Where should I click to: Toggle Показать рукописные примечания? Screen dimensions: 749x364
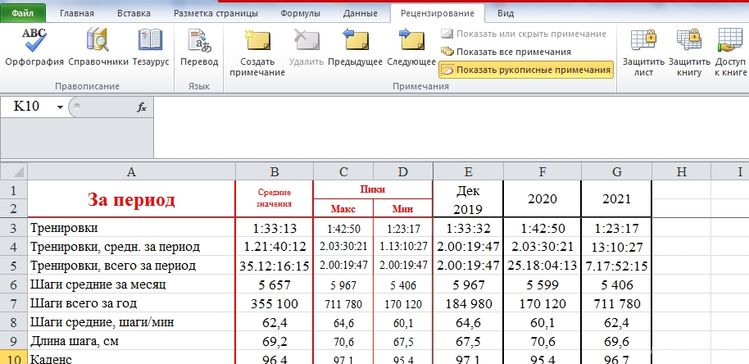coord(526,70)
